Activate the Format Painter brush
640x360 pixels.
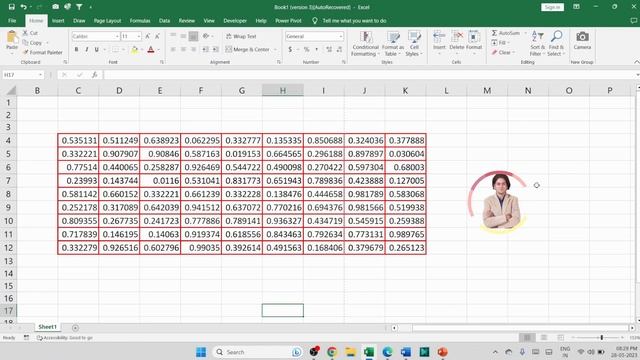coord(25,52)
